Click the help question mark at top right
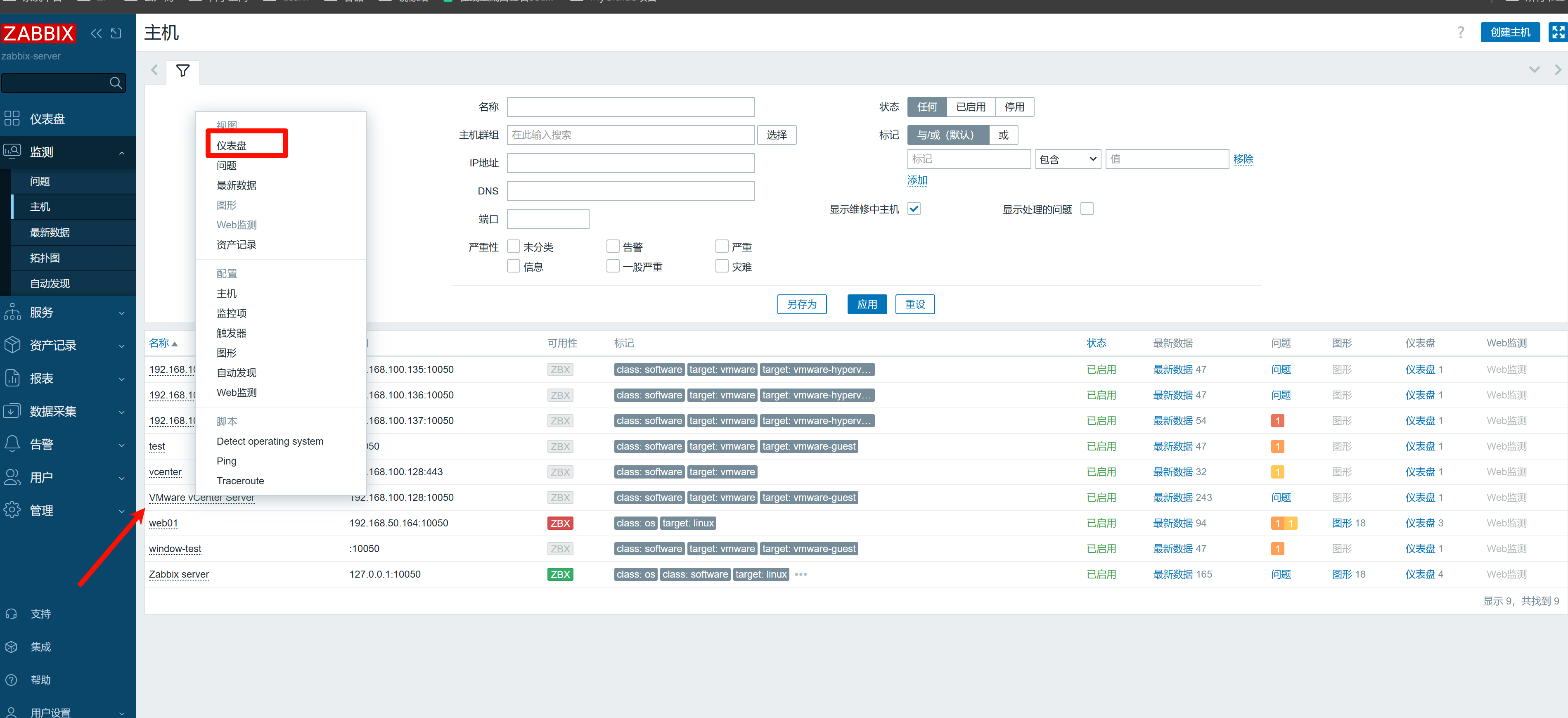The width and height of the screenshot is (1568, 718). [x=1460, y=32]
